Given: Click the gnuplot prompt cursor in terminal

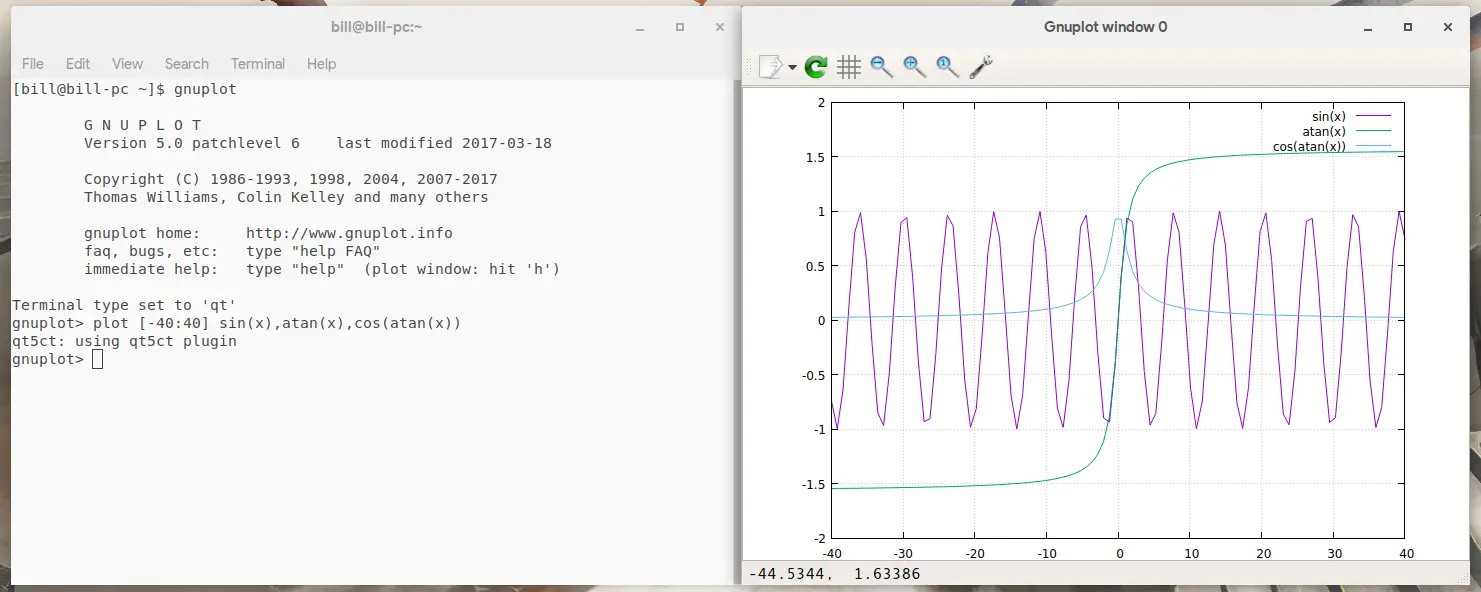Looking at the screenshot, I should 97,360.
